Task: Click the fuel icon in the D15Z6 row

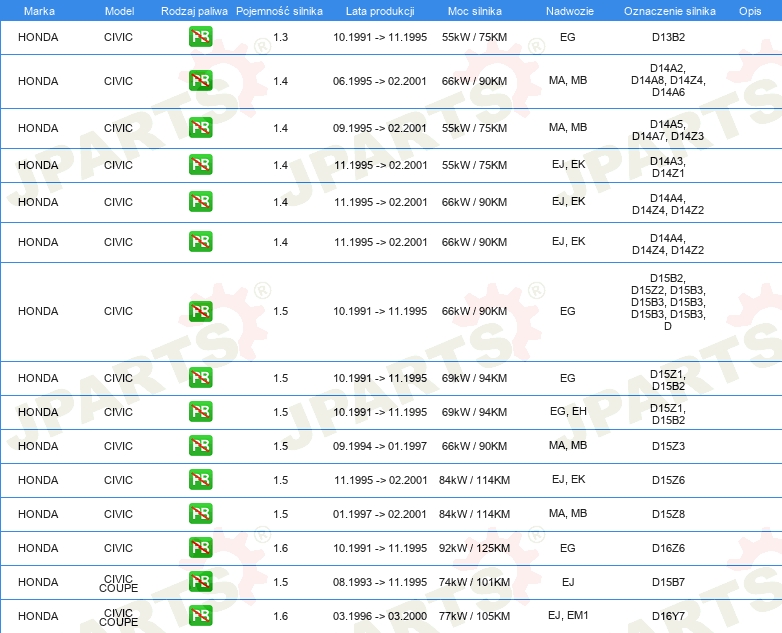Action: (200, 480)
